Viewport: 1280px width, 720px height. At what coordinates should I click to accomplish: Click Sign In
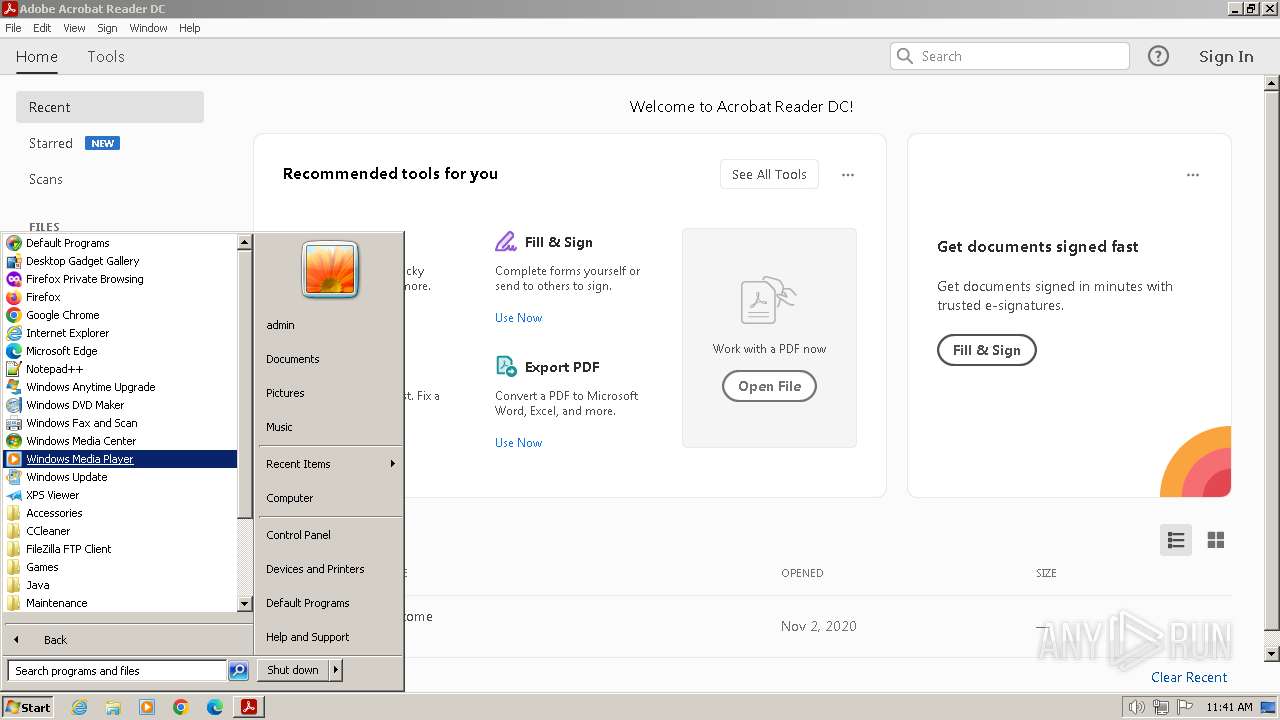pyautogui.click(x=1226, y=56)
